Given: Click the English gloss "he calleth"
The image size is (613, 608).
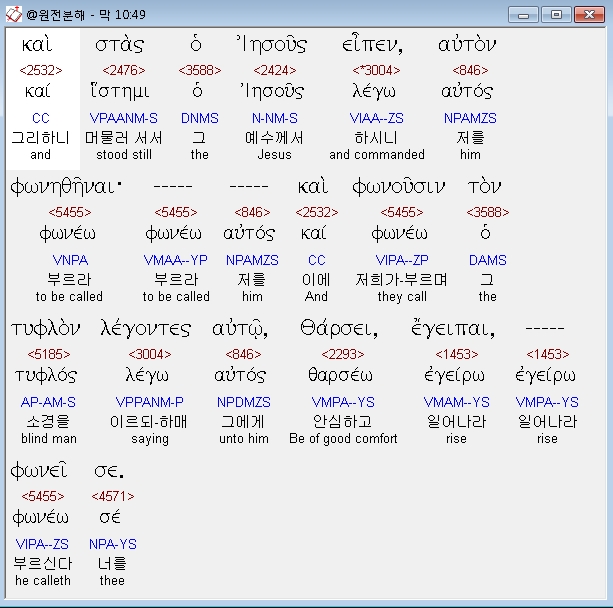Looking at the screenshot, I should (x=43, y=581).
